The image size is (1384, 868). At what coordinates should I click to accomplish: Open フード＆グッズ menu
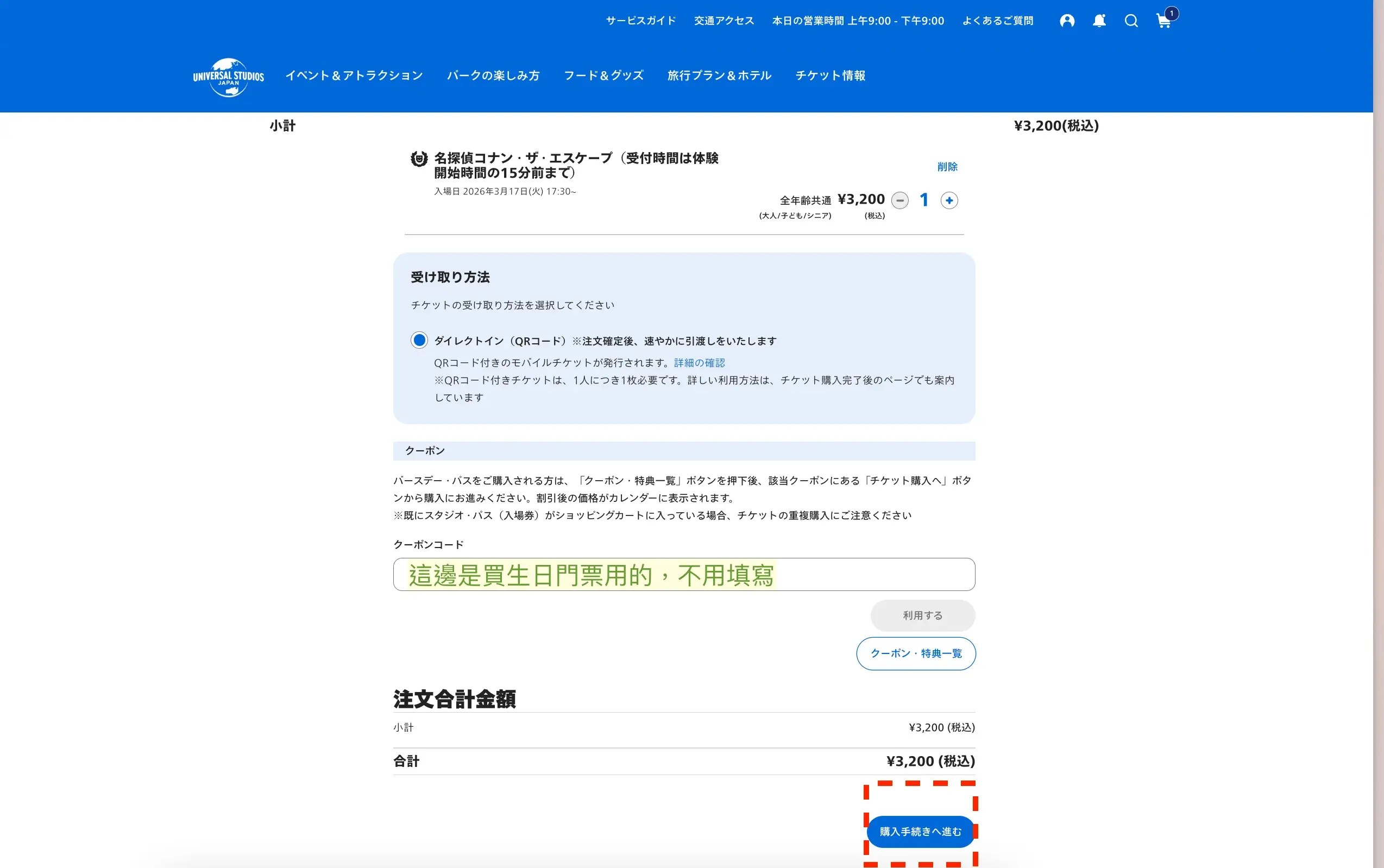tap(603, 76)
